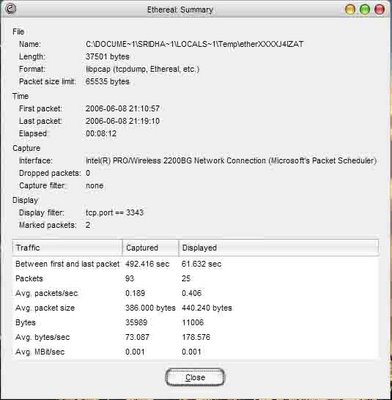Click the libpcap format value
The height and width of the screenshot is (400, 392).
tap(142, 69)
